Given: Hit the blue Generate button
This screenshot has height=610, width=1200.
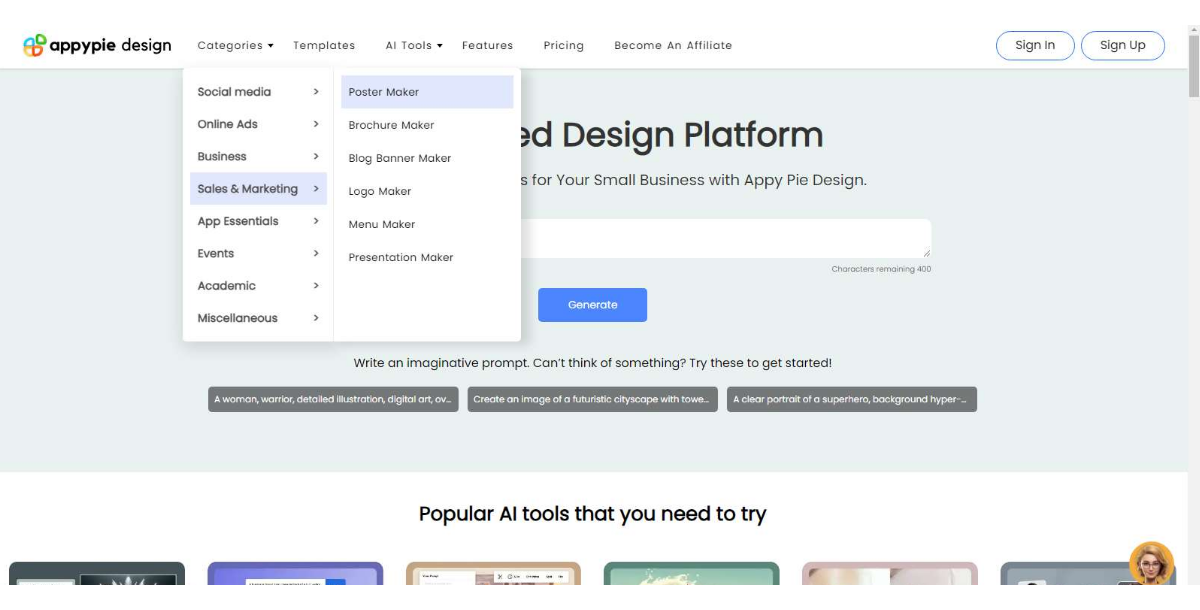Looking at the screenshot, I should [592, 305].
